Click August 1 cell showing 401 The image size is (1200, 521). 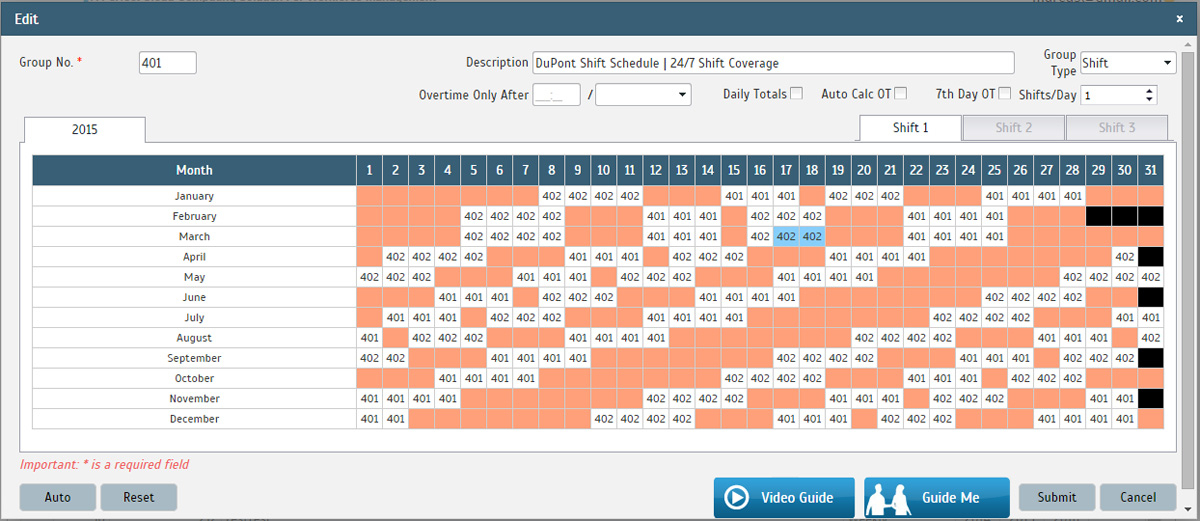[x=370, y=338]
